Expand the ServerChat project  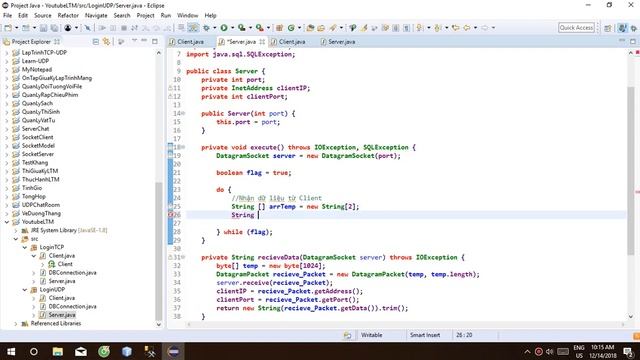point(7,129)
